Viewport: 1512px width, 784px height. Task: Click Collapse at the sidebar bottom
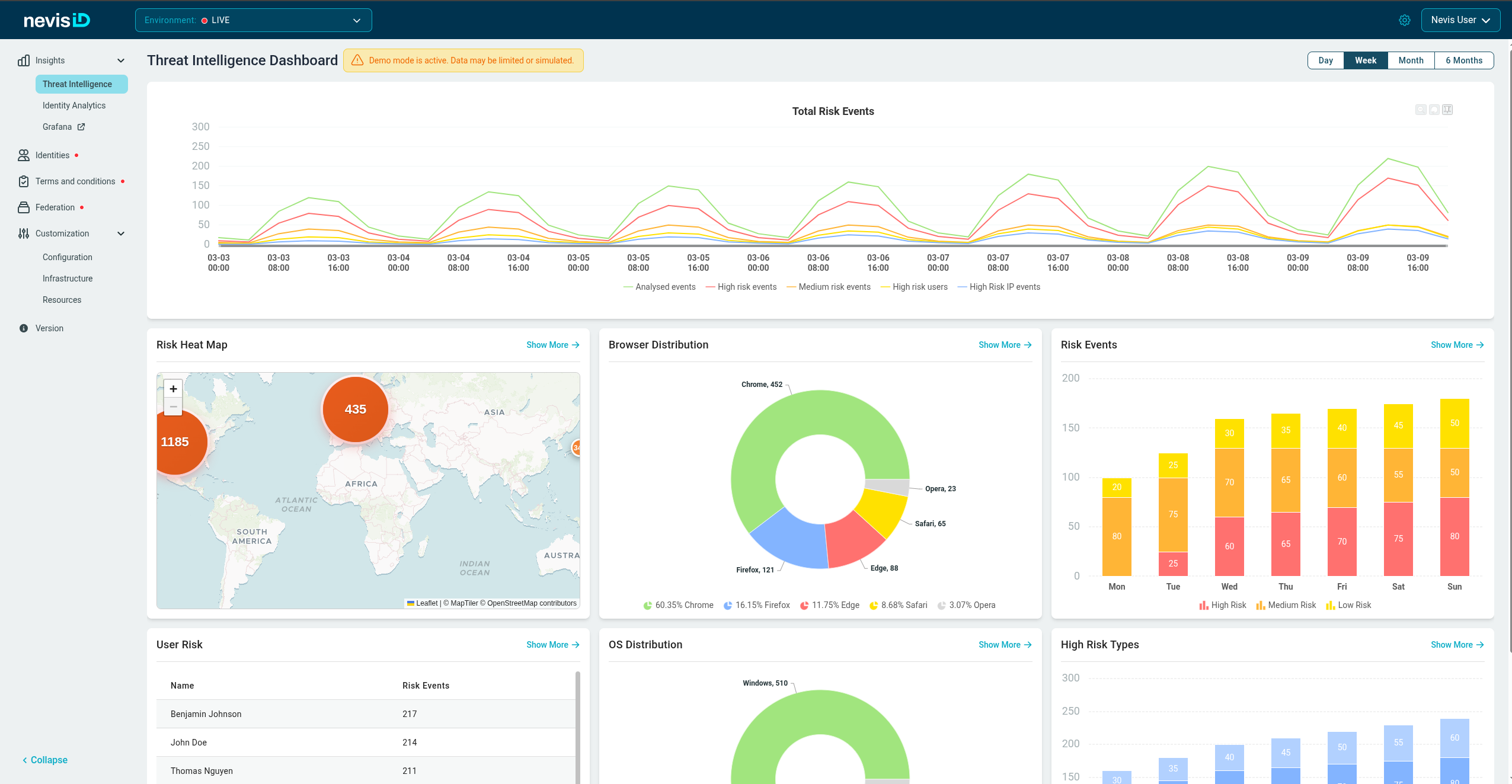pos(45,760)
